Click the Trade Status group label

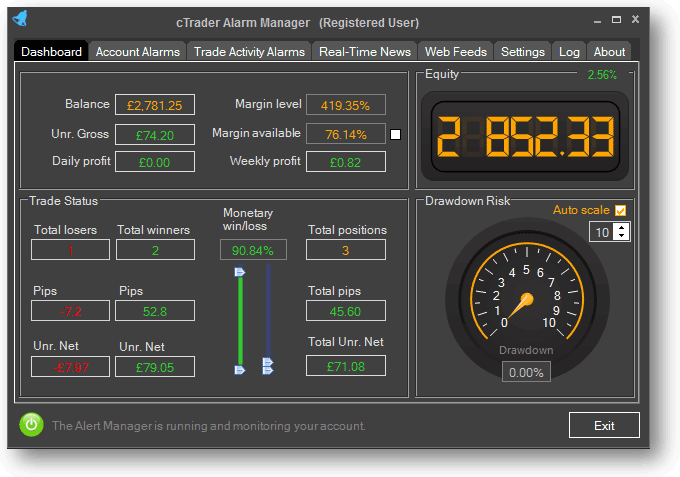click(63, 201)
